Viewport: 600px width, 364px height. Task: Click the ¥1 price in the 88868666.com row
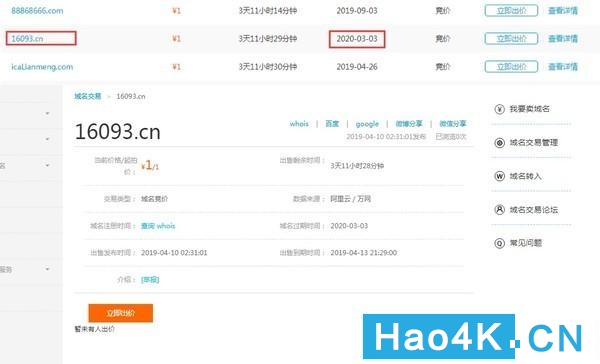[x=176, y=11]
